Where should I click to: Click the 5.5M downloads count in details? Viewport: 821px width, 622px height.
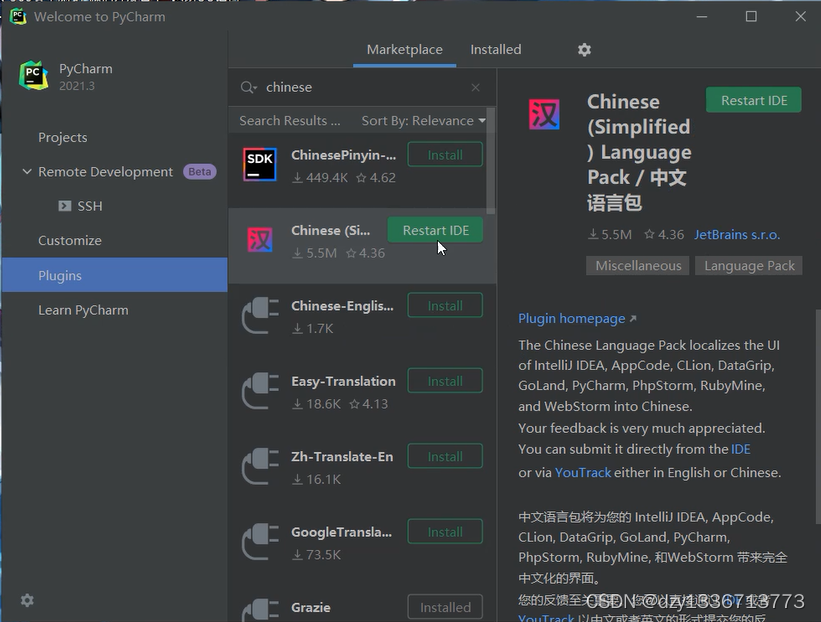pyautogui.click(x=610, y=235)
